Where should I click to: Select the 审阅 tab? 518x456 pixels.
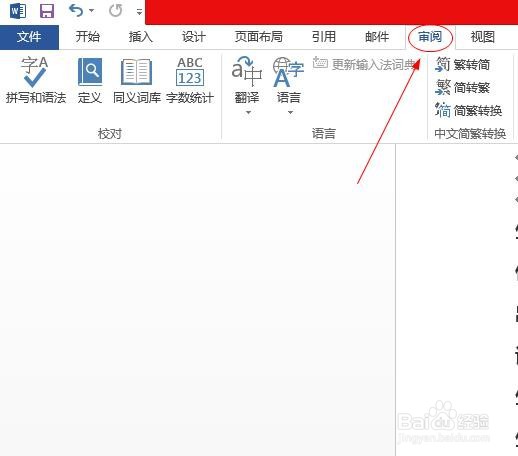click(430, 37)
